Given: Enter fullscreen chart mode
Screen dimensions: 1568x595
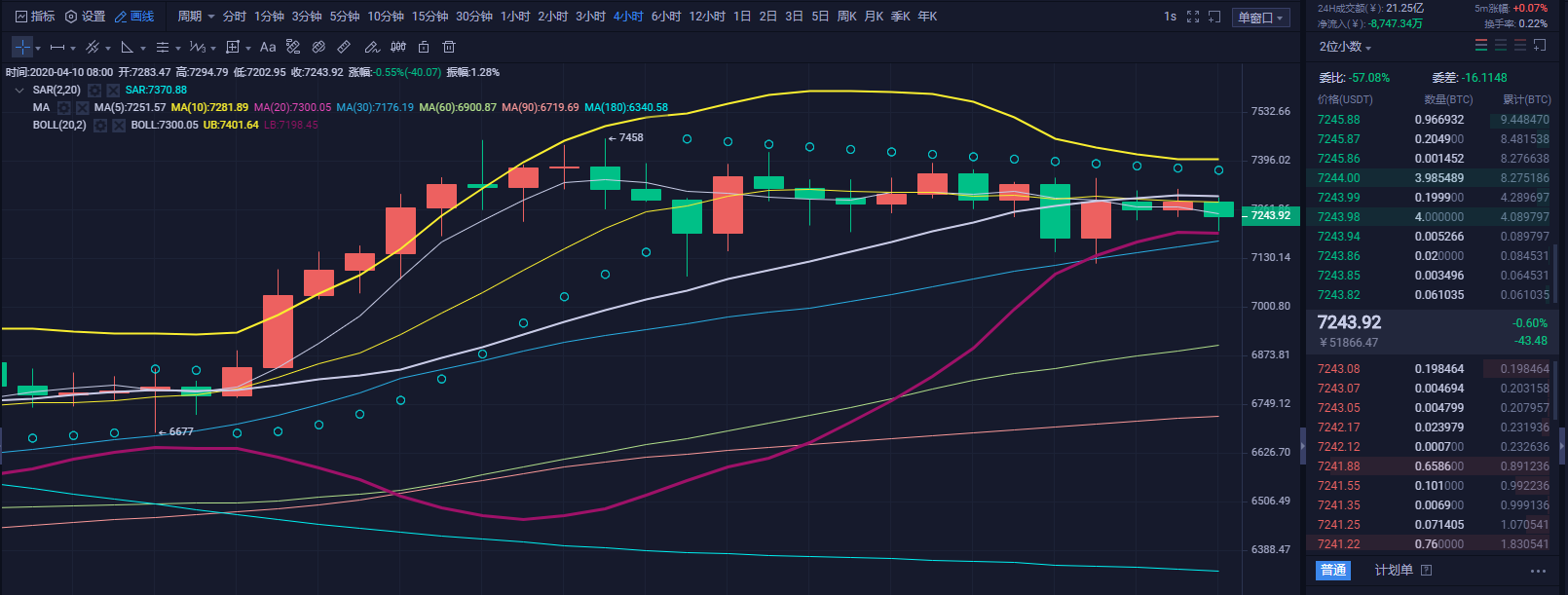Looking at the screenshot, I should pos(1193,17).
